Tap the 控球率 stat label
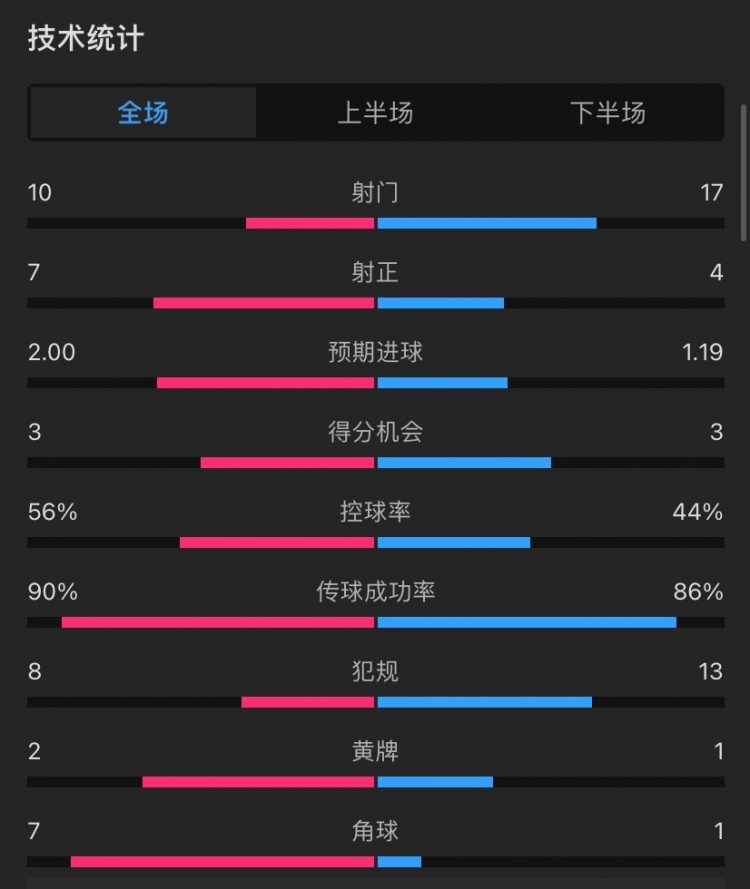750x889 pixels. pyautogui.click(x=375, y=512)
